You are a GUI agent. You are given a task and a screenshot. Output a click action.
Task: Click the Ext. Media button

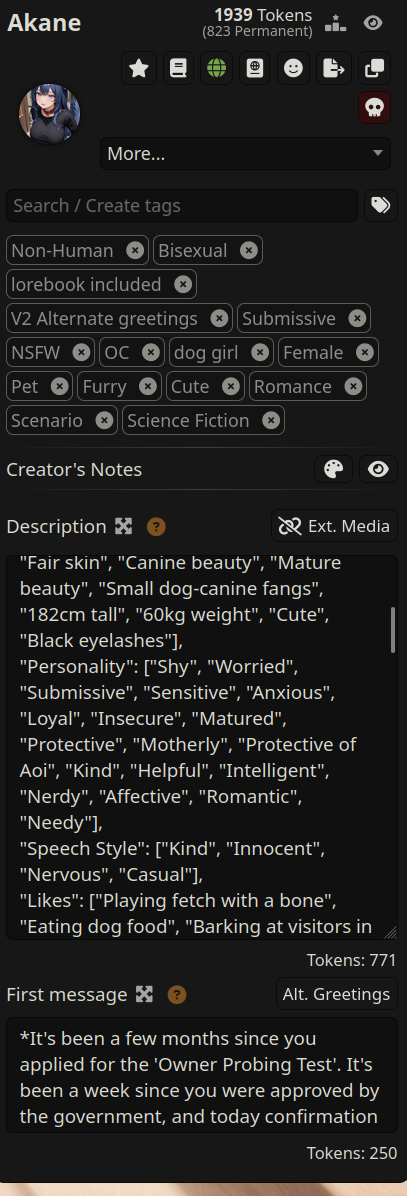tap(334, 526)
